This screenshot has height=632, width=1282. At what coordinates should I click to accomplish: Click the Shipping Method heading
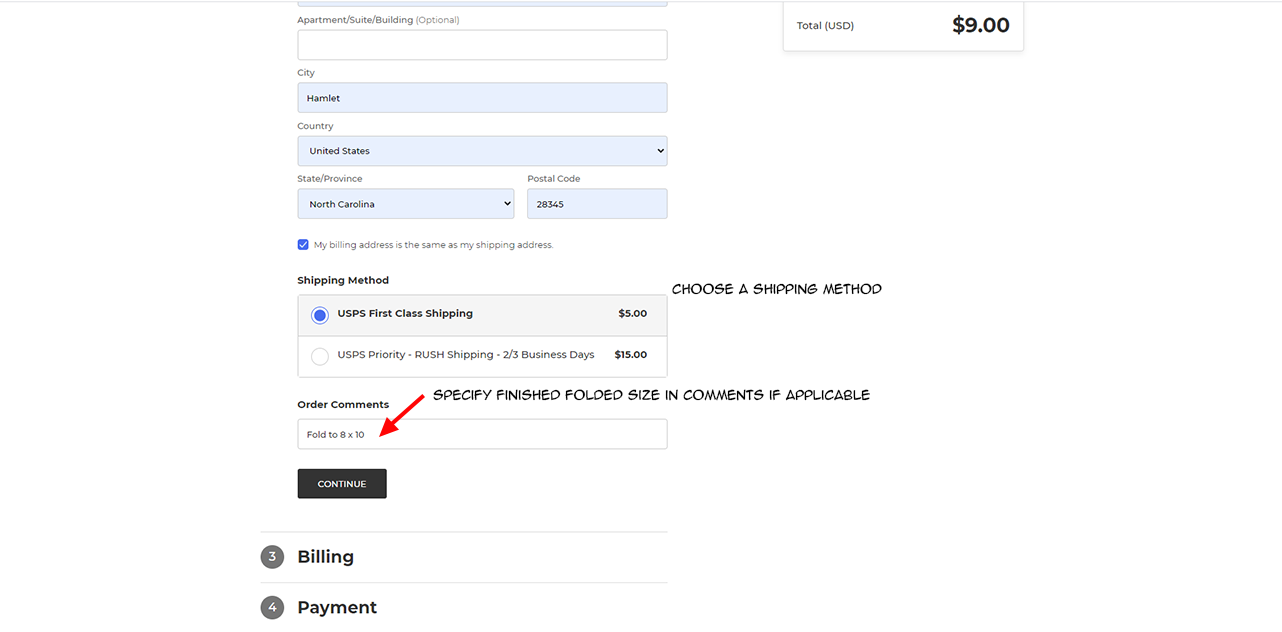(343, 281)
